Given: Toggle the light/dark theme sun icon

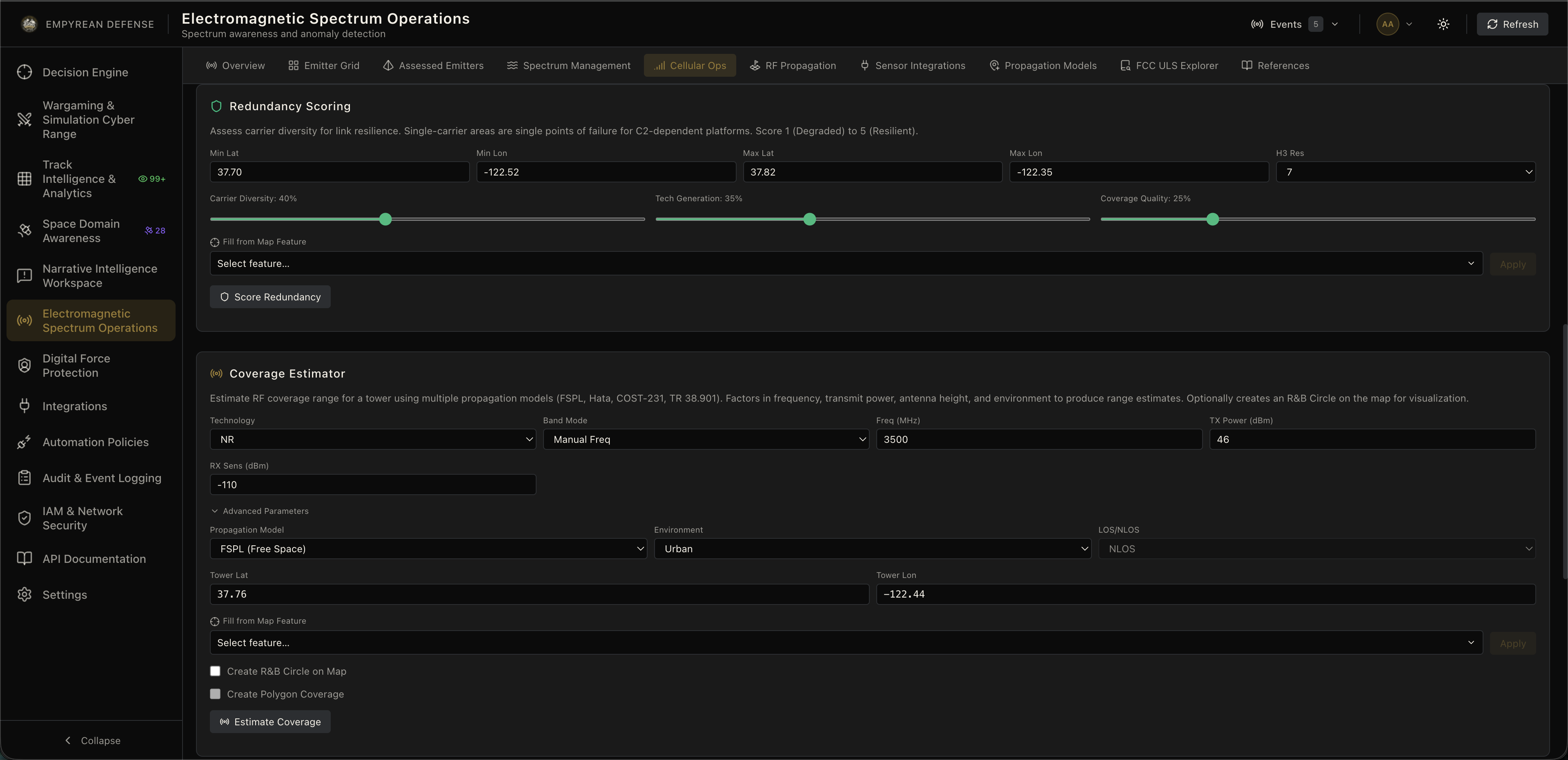Looking at the screenshot, I should (1443, 24).
